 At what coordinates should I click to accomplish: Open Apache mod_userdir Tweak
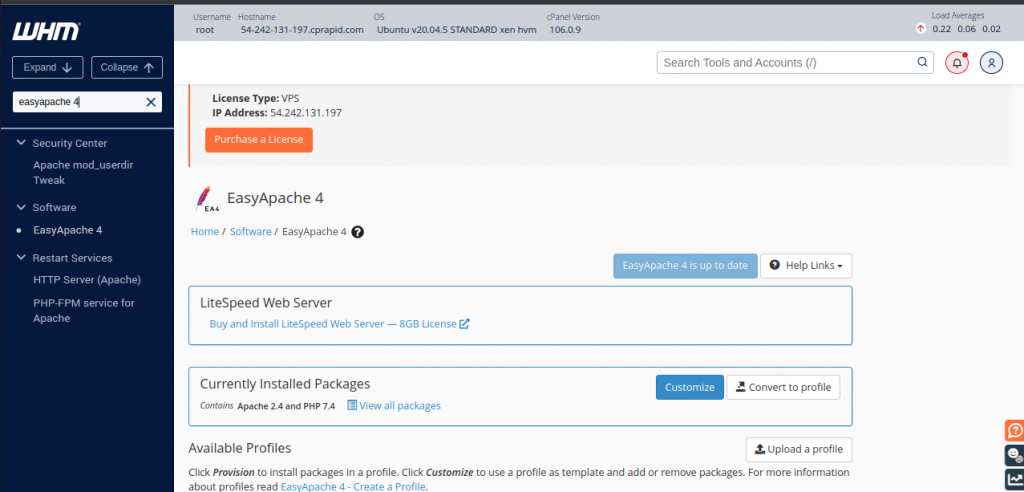[x=83, y=172]
